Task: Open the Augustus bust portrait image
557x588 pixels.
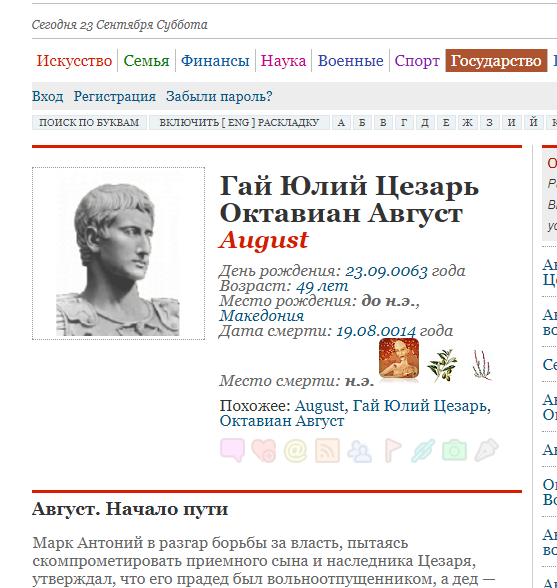Action: (x=118, y=254)
